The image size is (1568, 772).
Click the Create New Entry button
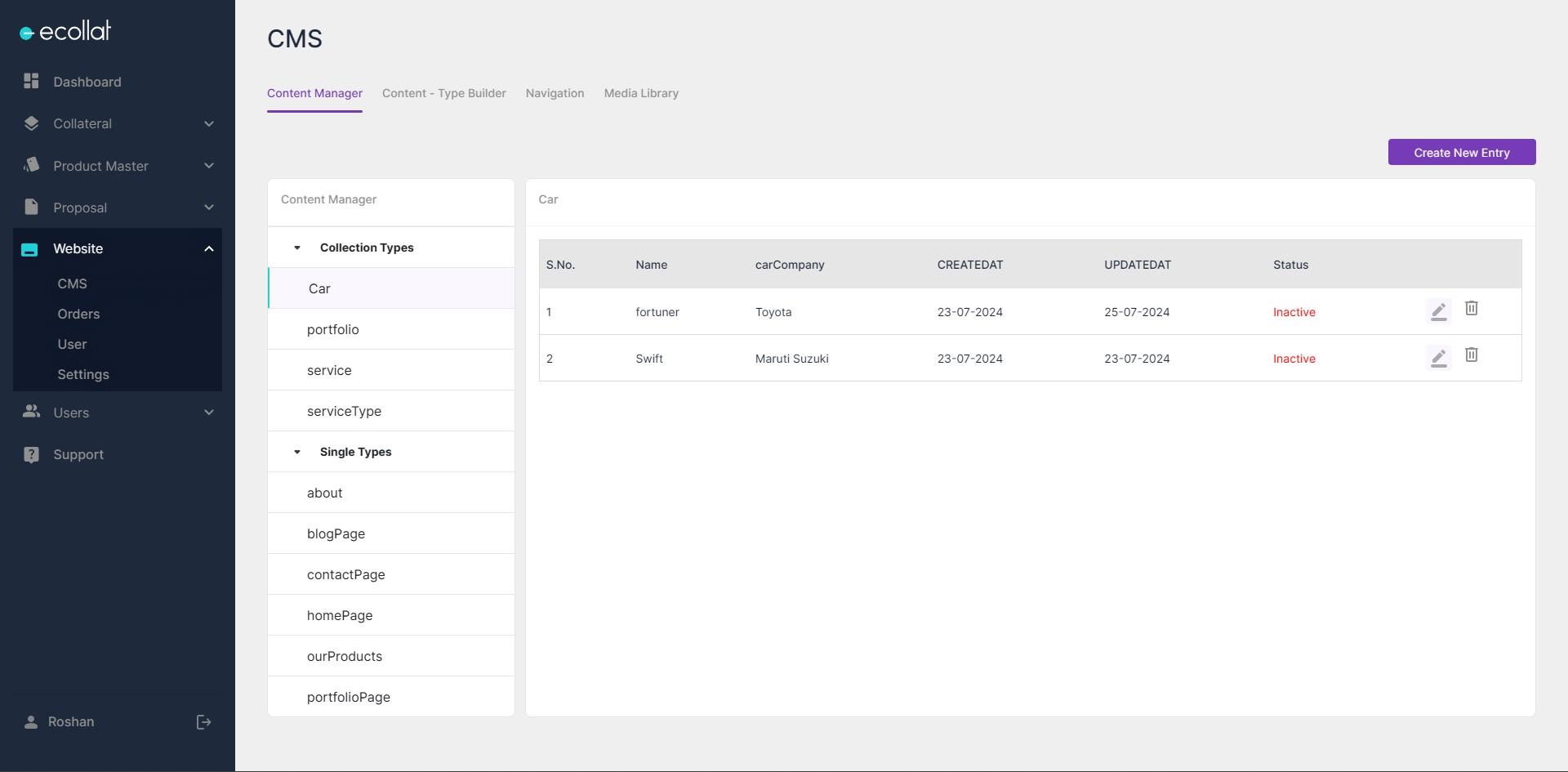(x=1461, y=153)
